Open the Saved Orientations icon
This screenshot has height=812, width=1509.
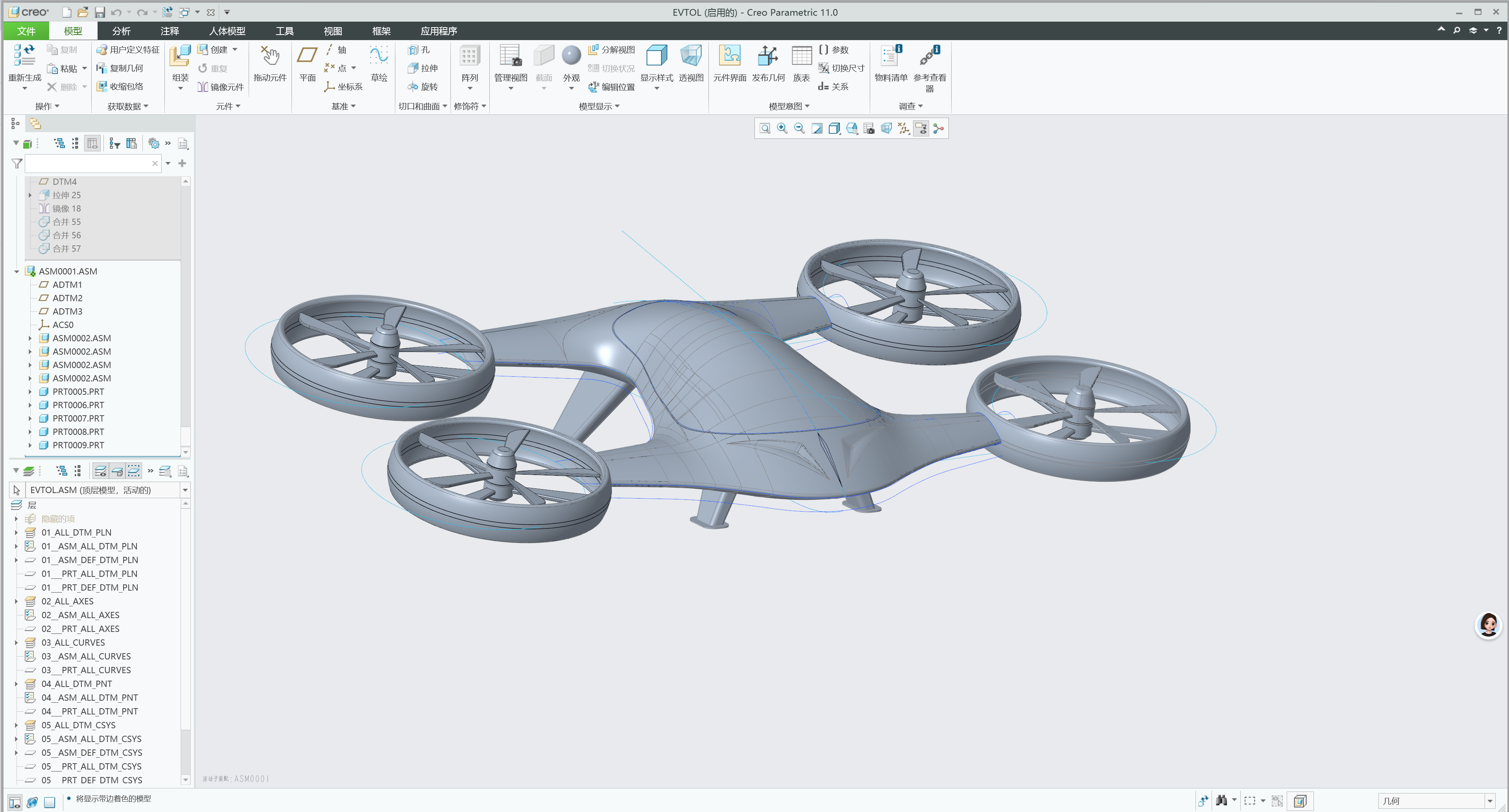[x=852, y=128]
